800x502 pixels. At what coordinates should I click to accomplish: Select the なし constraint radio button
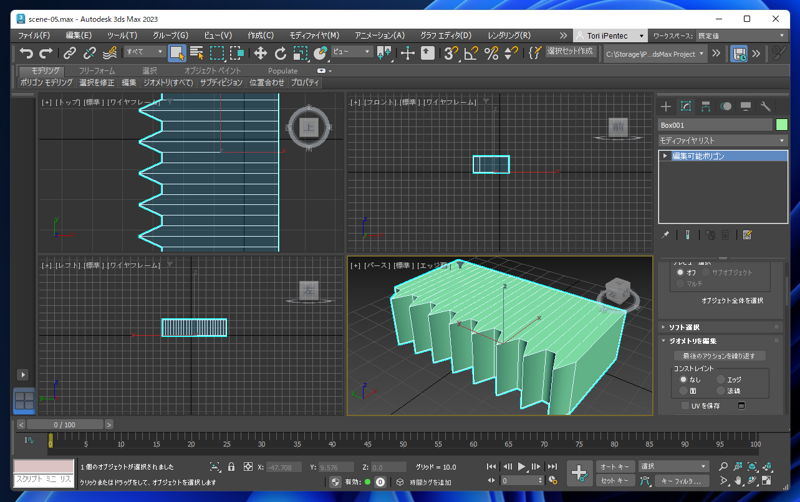tap(683, 380)
